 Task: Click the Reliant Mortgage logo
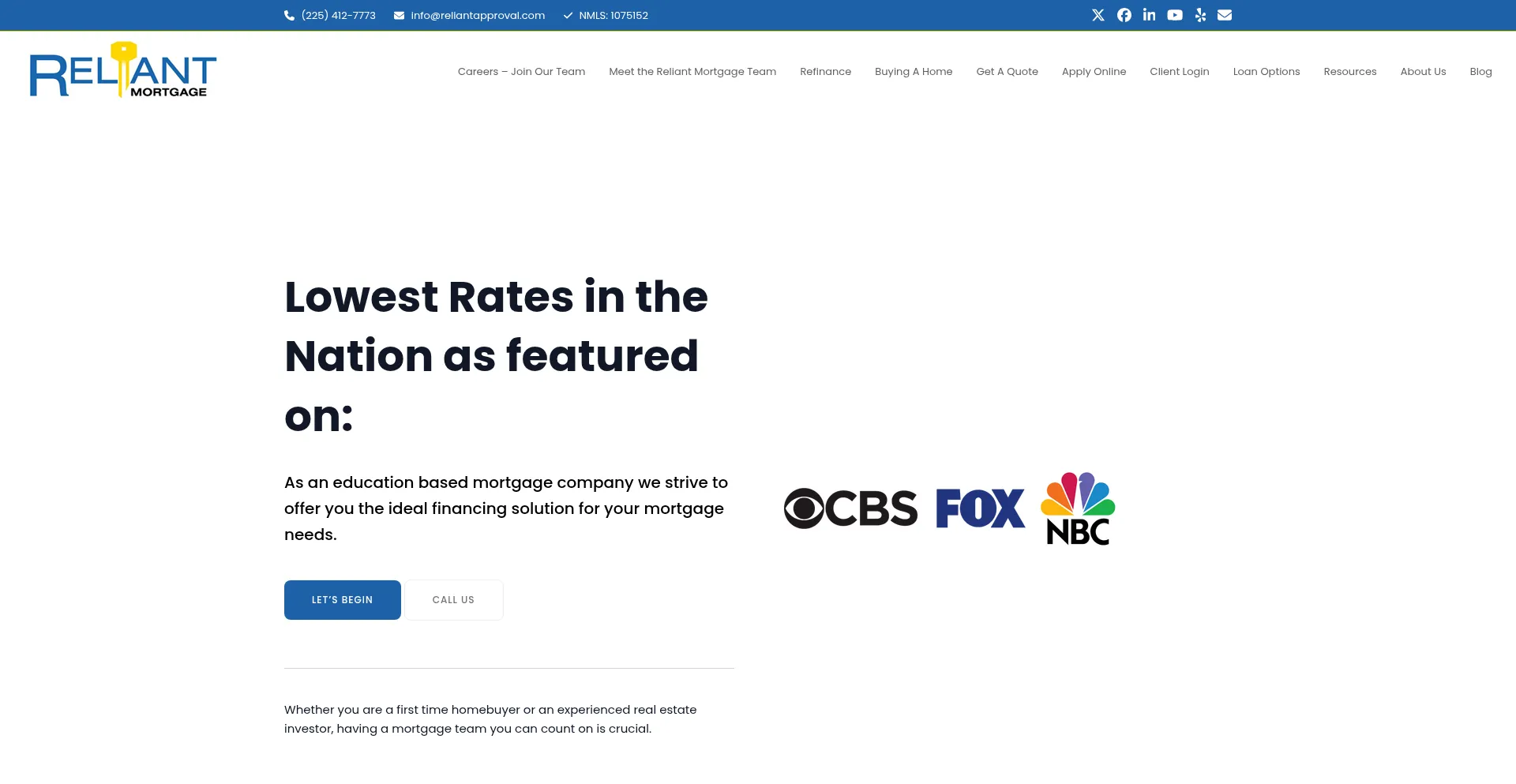(123, 70)
